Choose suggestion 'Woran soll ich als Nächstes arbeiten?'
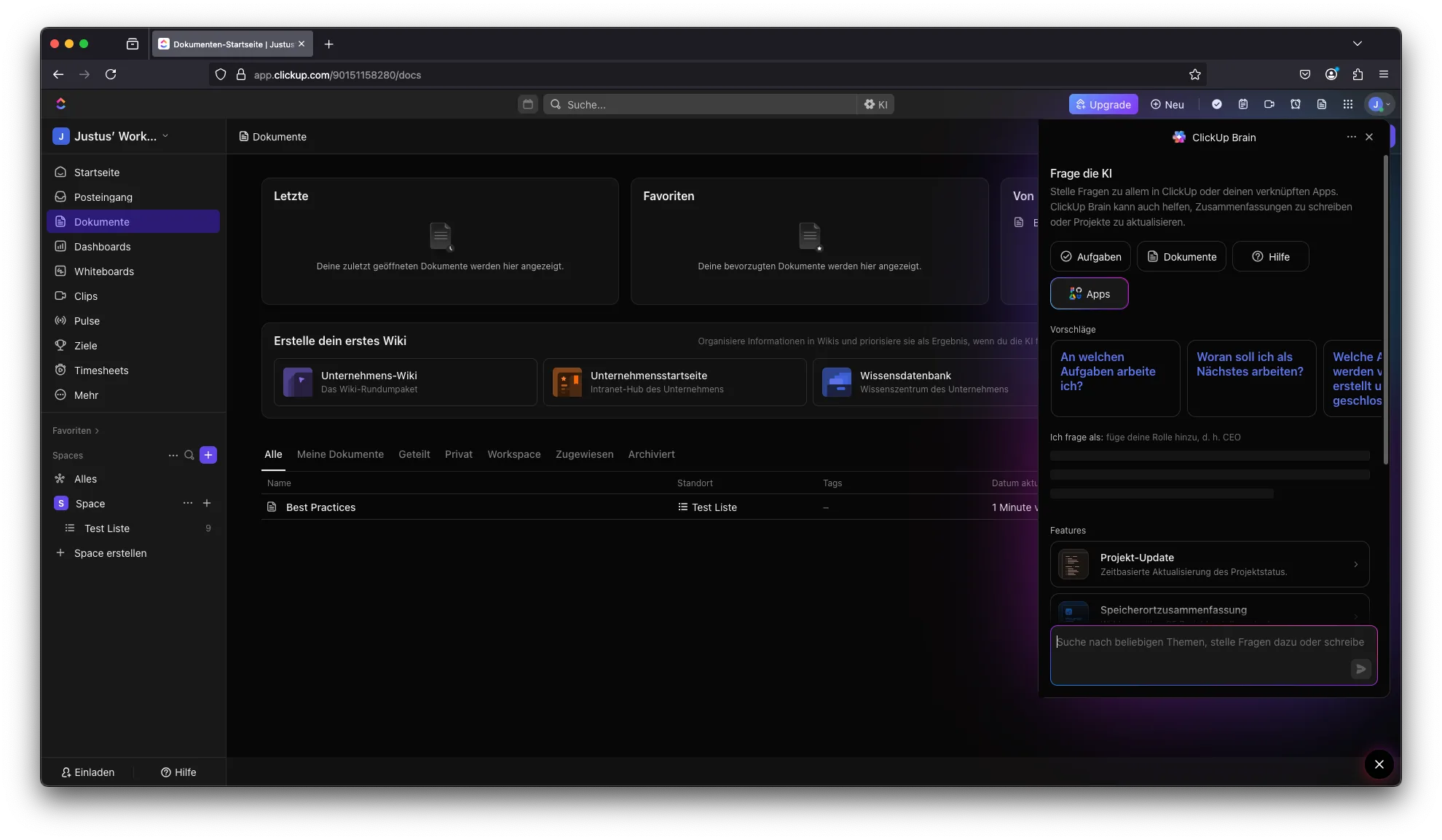This screenshot has height=840, width=1442. [x=1251, y=378]
